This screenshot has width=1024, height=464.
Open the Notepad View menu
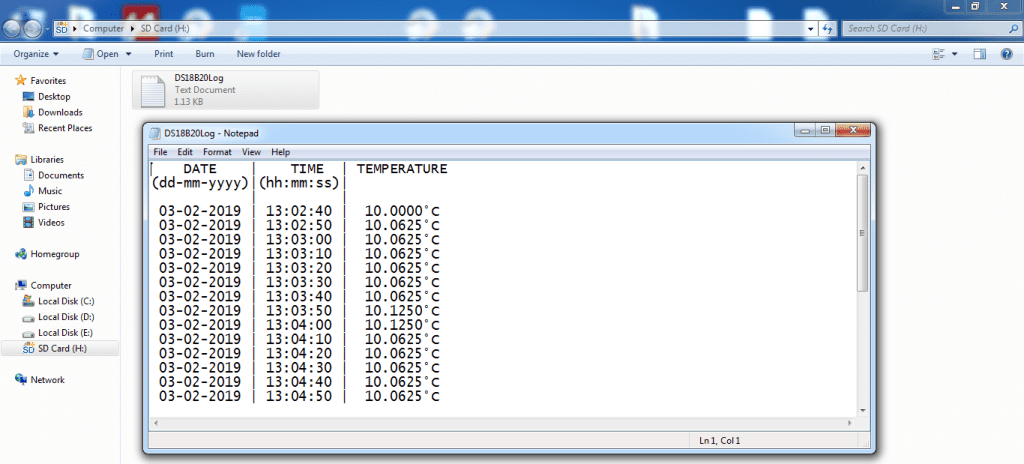coord(251,152)
